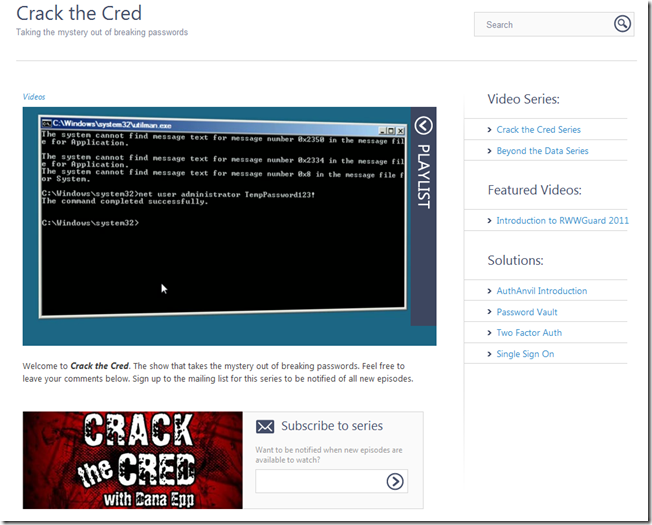Click the chevron before Two Factor Auth
The height and width of the screenshot is (525, 652).
489,333
